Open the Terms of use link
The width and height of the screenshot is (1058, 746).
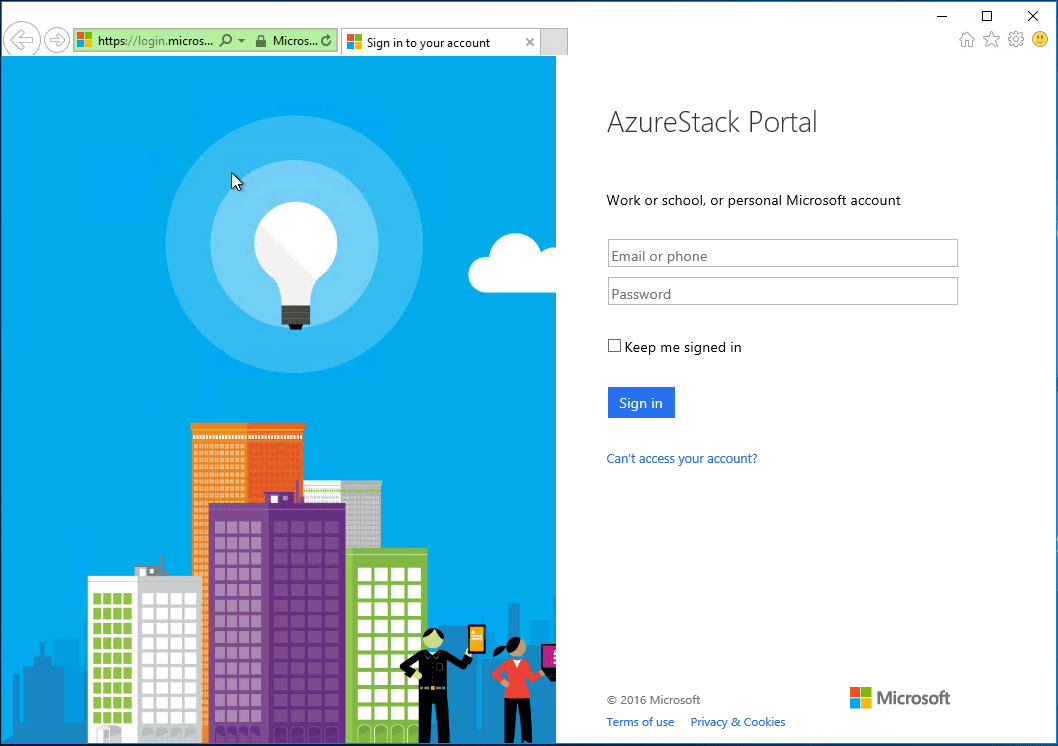click(640, 722)
